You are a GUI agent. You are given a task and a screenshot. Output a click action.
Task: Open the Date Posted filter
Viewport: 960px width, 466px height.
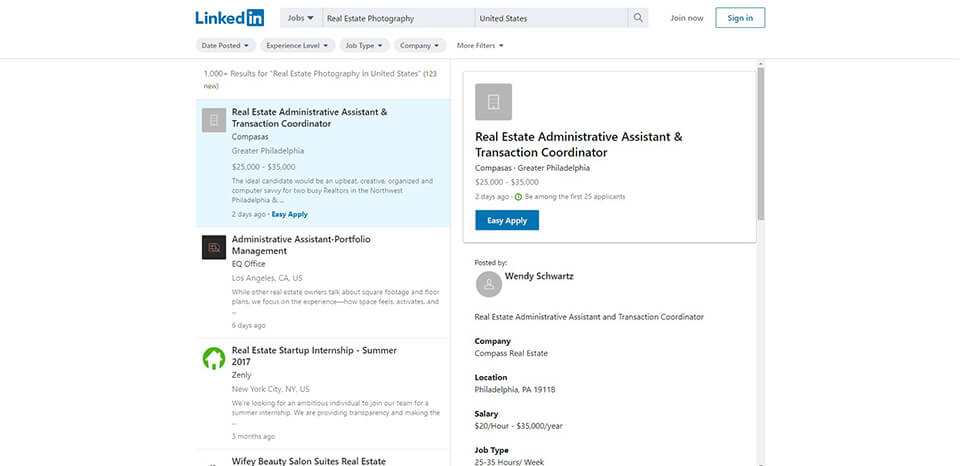point(225,45)
